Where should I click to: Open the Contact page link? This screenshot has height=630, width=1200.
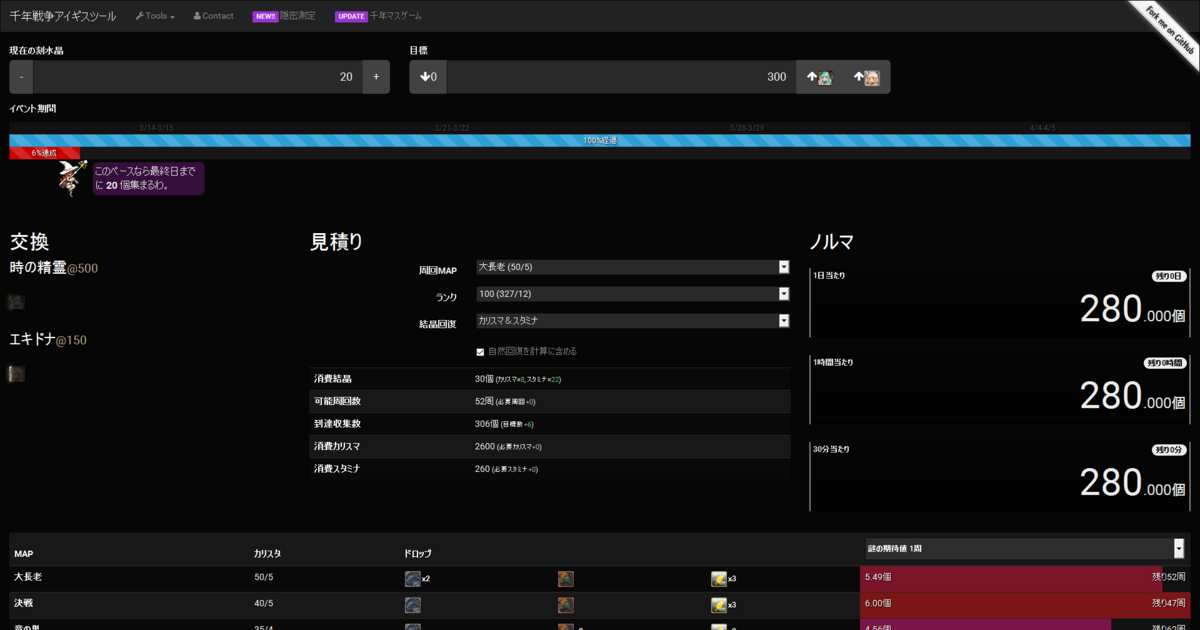coord(213,16)
